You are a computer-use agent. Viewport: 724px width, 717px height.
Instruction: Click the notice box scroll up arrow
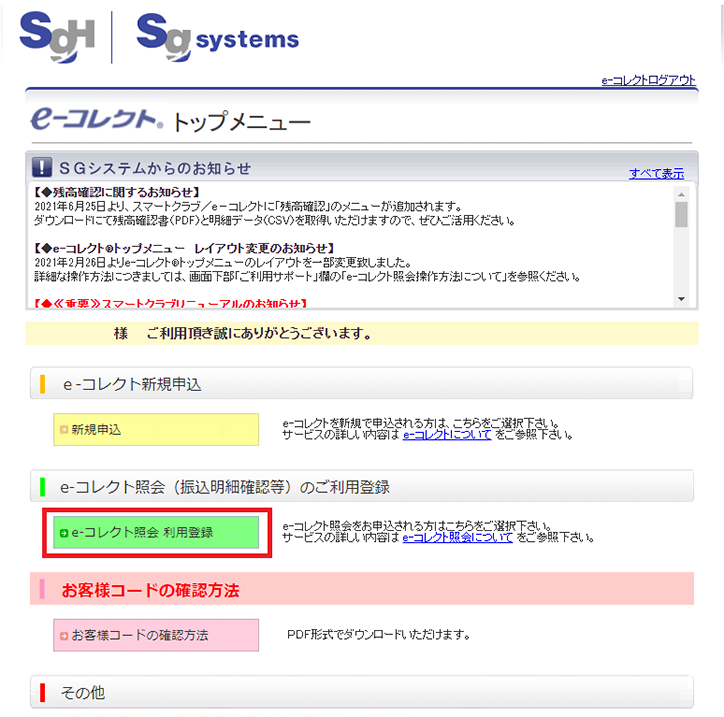click(x=681, y=193)
